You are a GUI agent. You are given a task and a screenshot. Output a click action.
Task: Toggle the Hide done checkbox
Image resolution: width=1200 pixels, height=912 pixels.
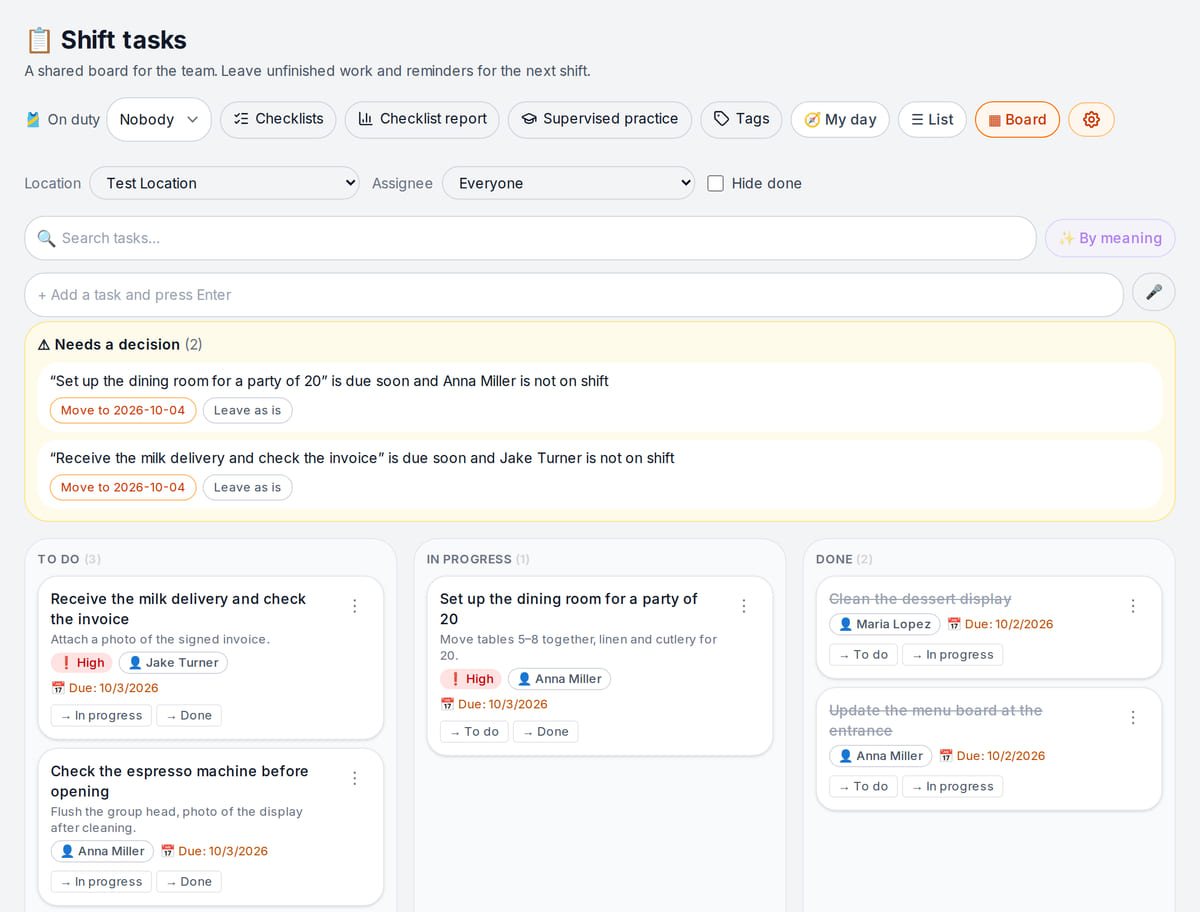pyautogui.click(x=715, y=183)
